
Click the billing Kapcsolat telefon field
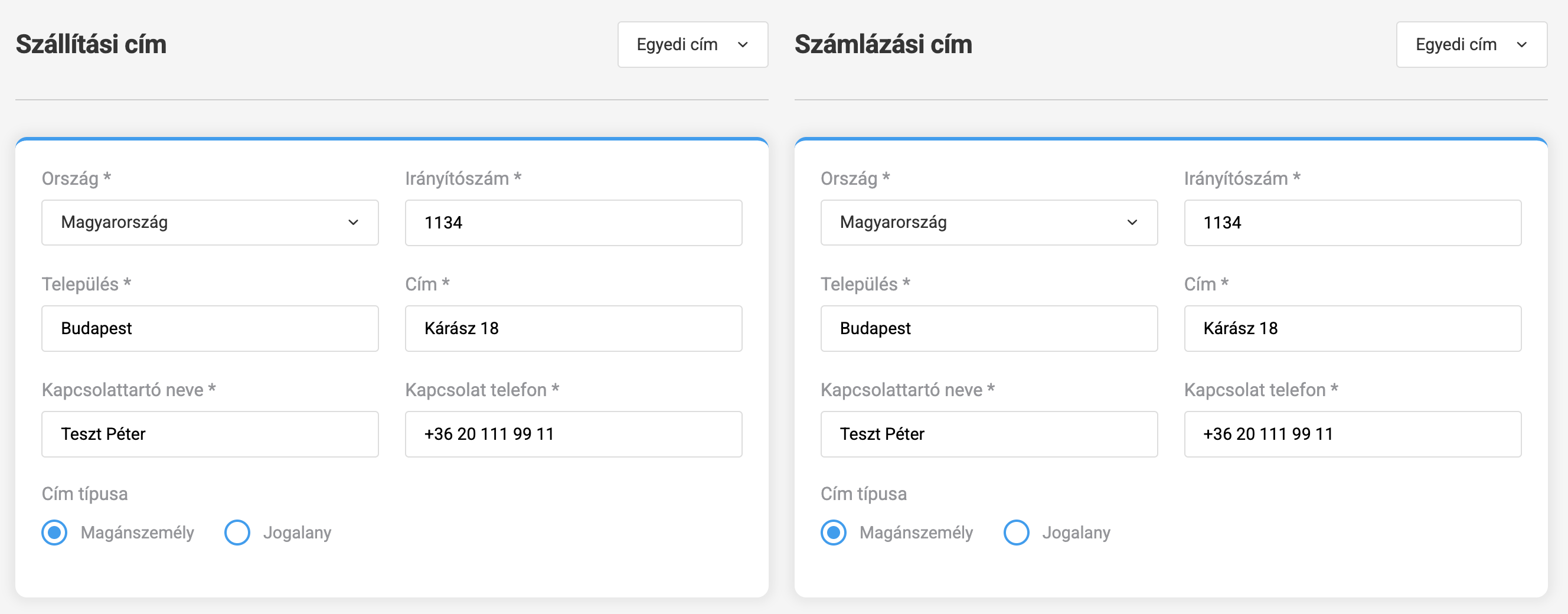(1352, 434)
